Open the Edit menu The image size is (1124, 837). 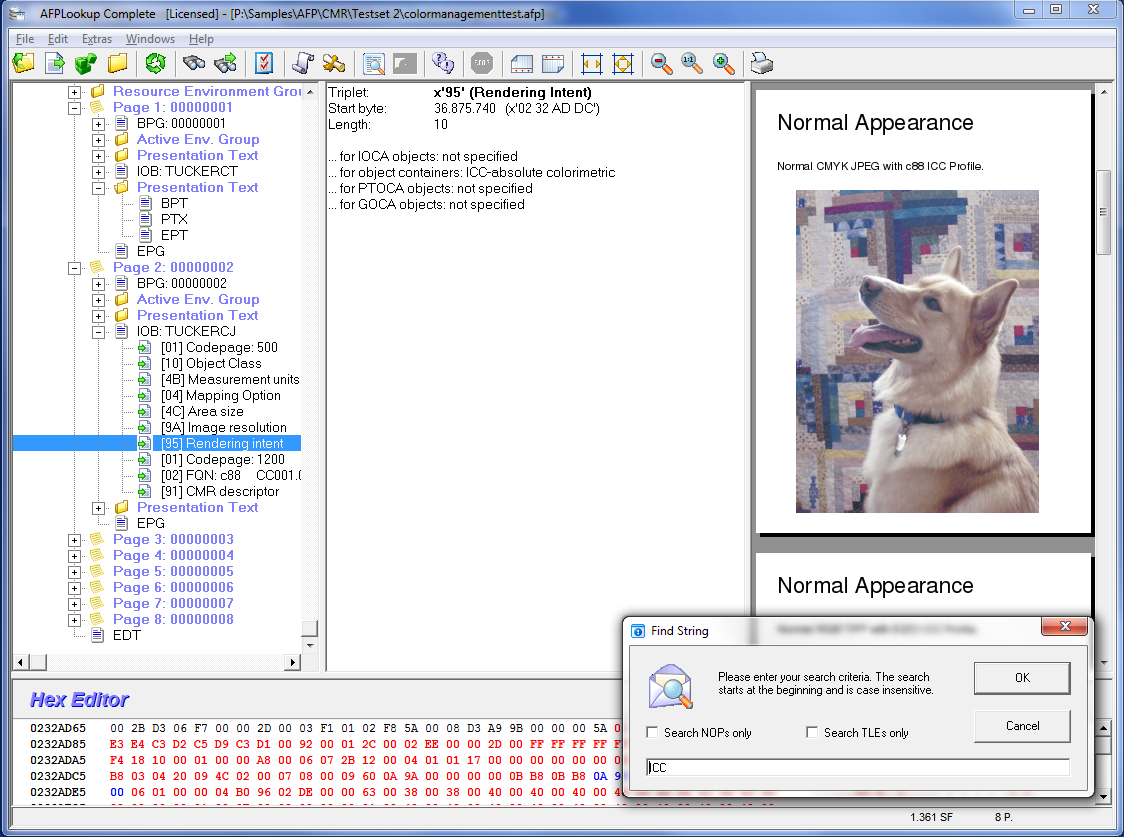(58, 39)
